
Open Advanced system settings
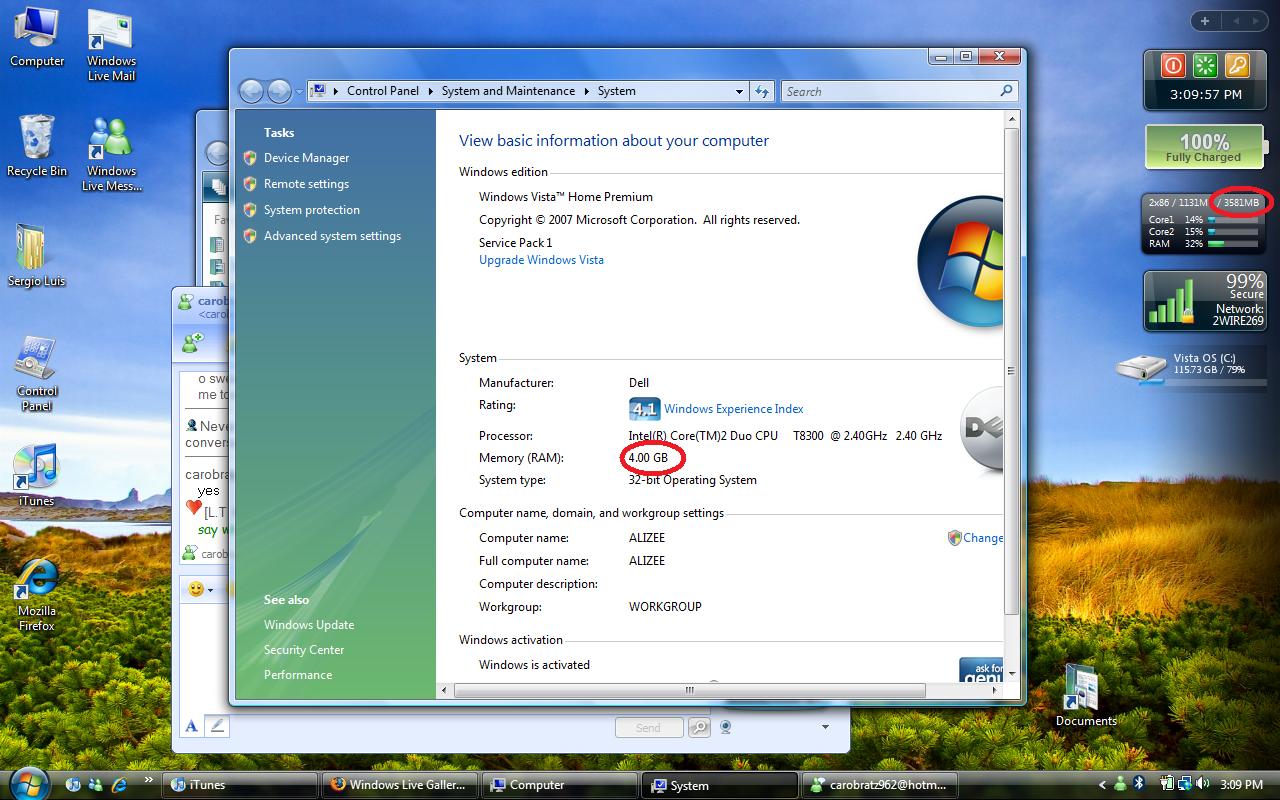click(332, 236)
